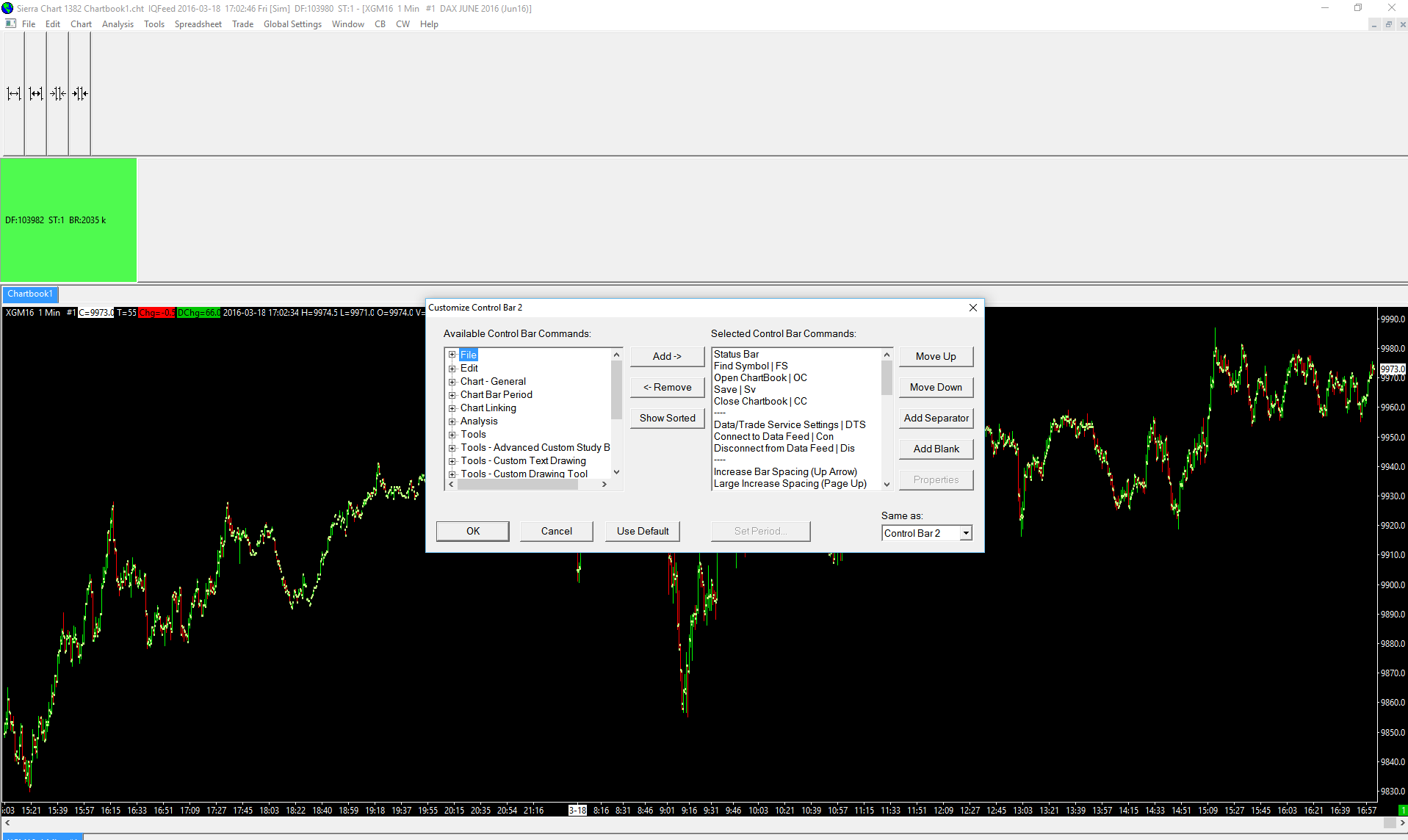
Task: Click the bold-arrow Large Increase Spacing icon
Action: point(36,93)
